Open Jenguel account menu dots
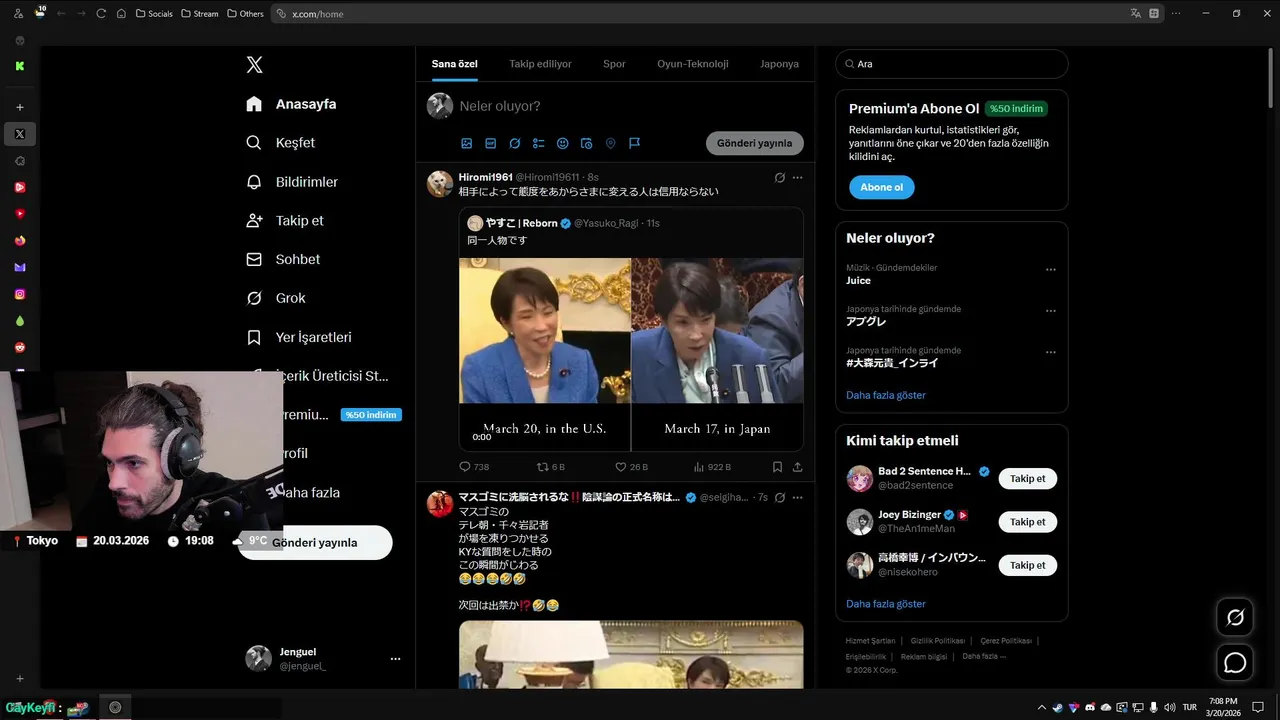The image size is (1280, 720). 395,659
